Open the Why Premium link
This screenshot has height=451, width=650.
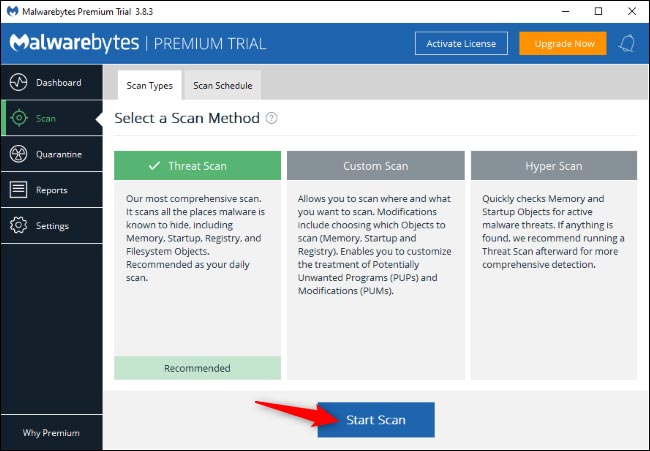click(x=51, y=432)
